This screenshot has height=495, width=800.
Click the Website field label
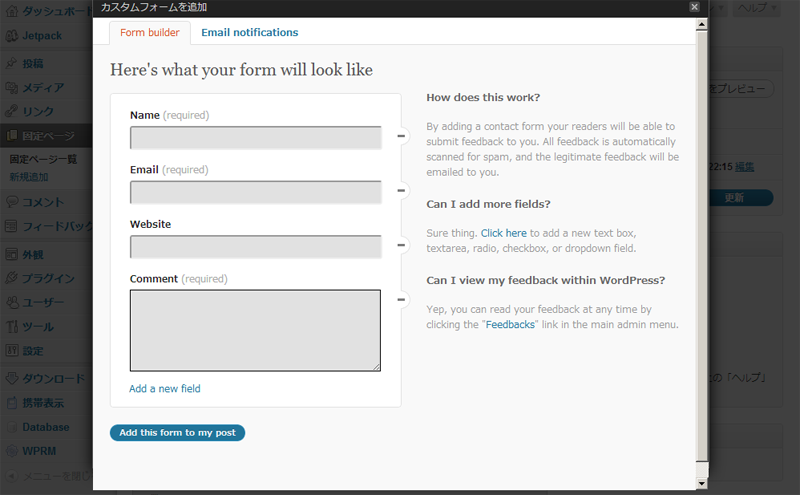pos(151,225)
